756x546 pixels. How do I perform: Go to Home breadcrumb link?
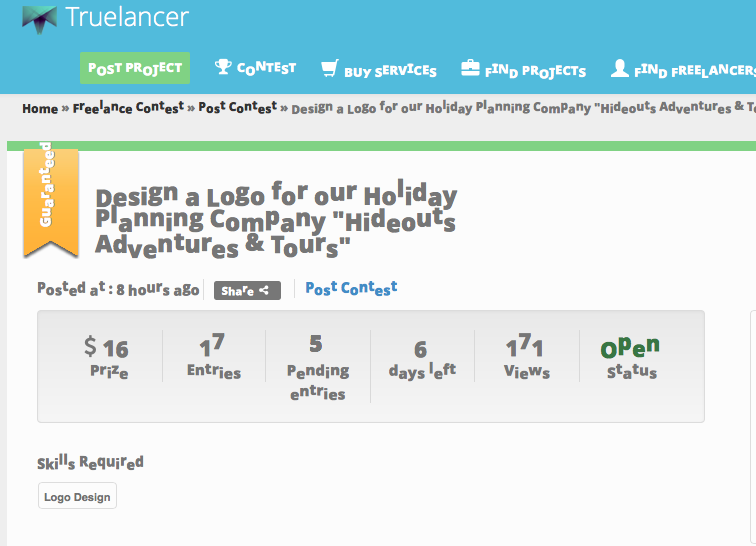point(40,109)
